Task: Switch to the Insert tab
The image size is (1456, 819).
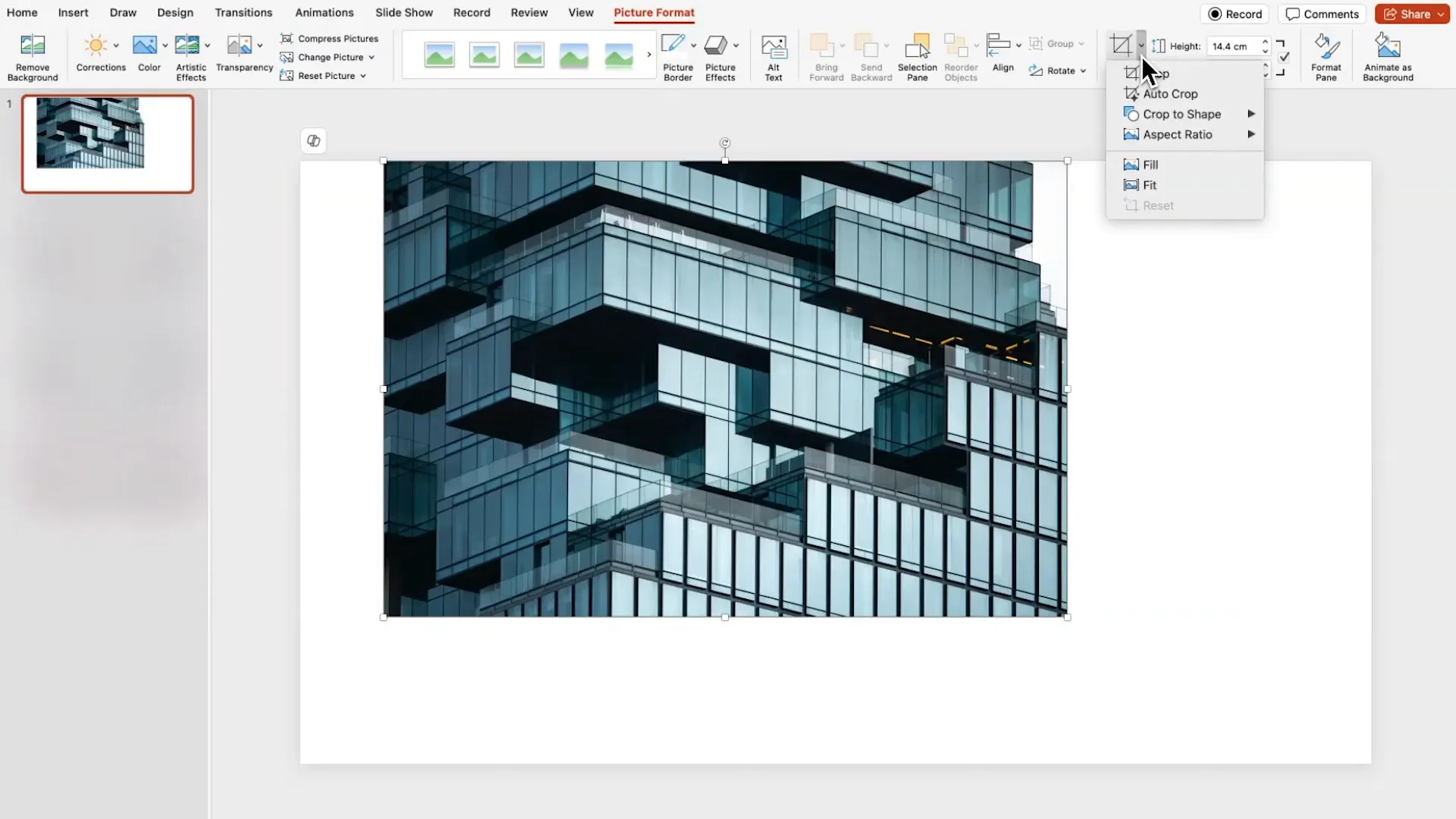Action: [74, 13]
